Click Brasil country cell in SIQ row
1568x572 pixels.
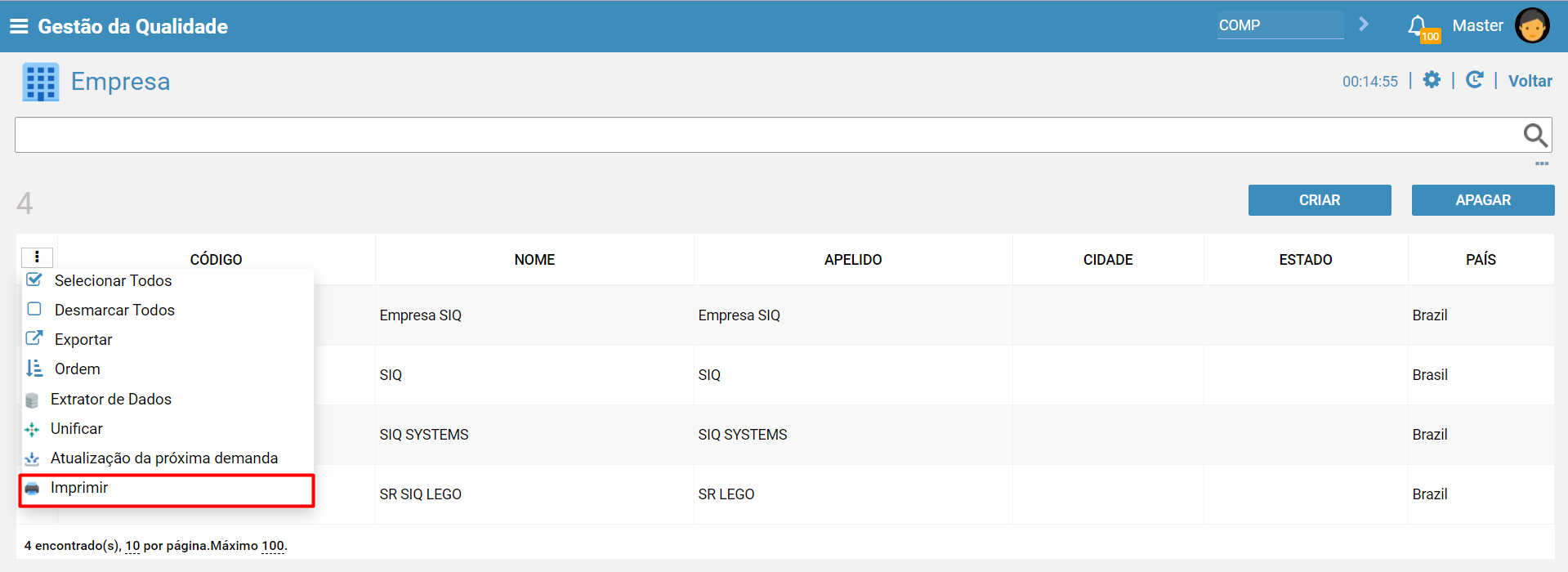(1430, 375)
